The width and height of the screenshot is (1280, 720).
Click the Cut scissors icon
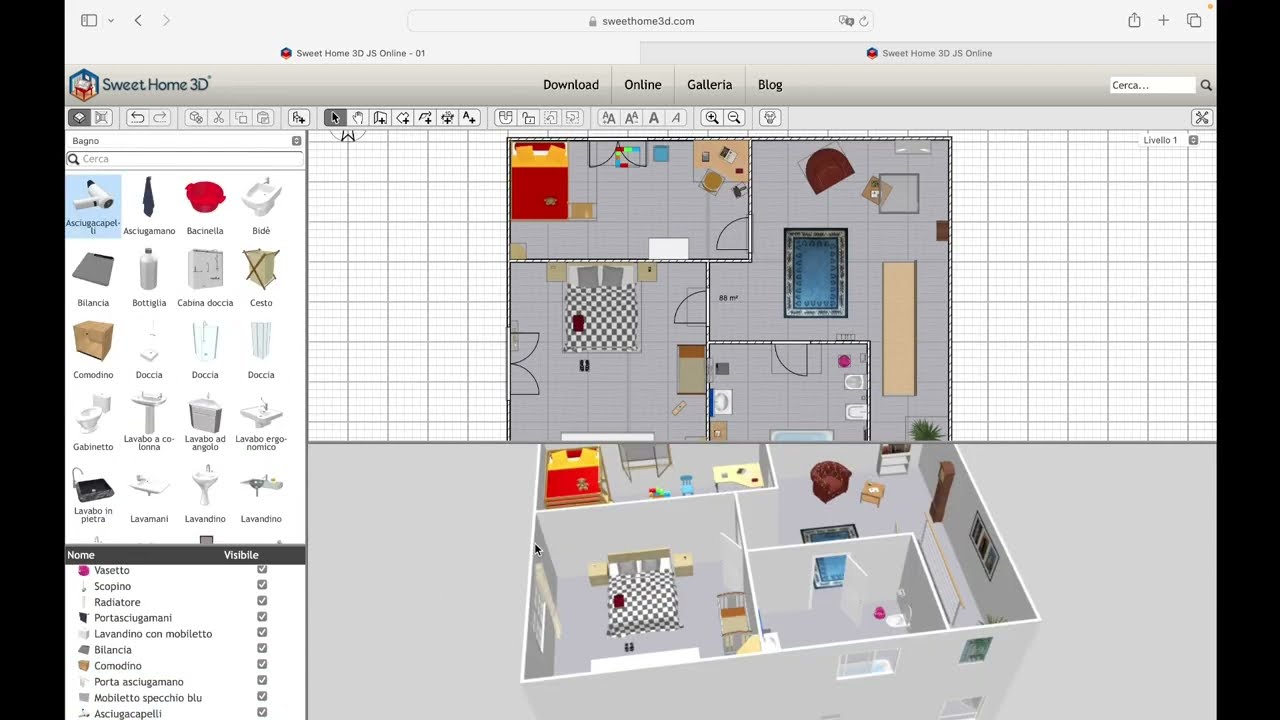pyautogui.click(x=218, y=118)
